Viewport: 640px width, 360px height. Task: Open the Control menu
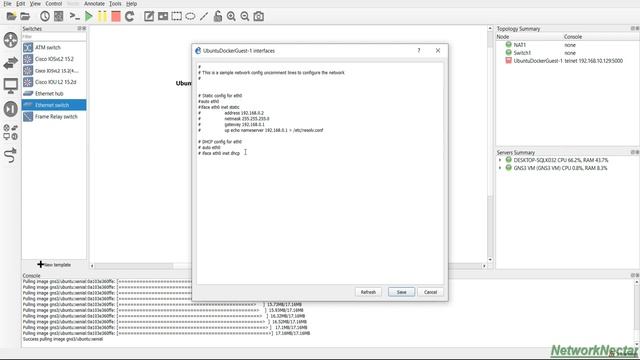[53, 4]
